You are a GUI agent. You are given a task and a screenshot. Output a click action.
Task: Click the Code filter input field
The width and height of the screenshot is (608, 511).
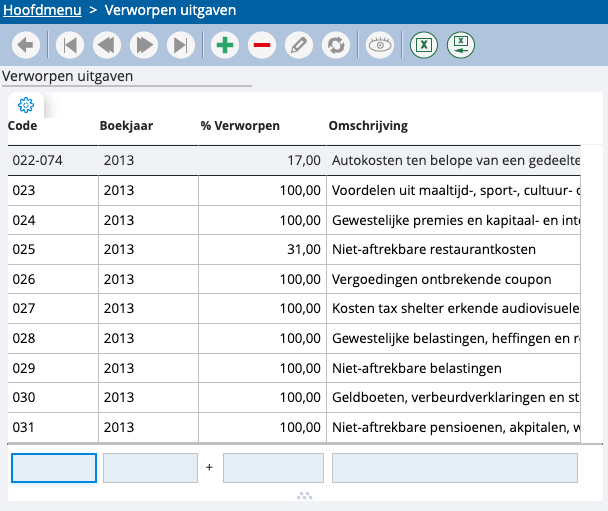(54, 468)
